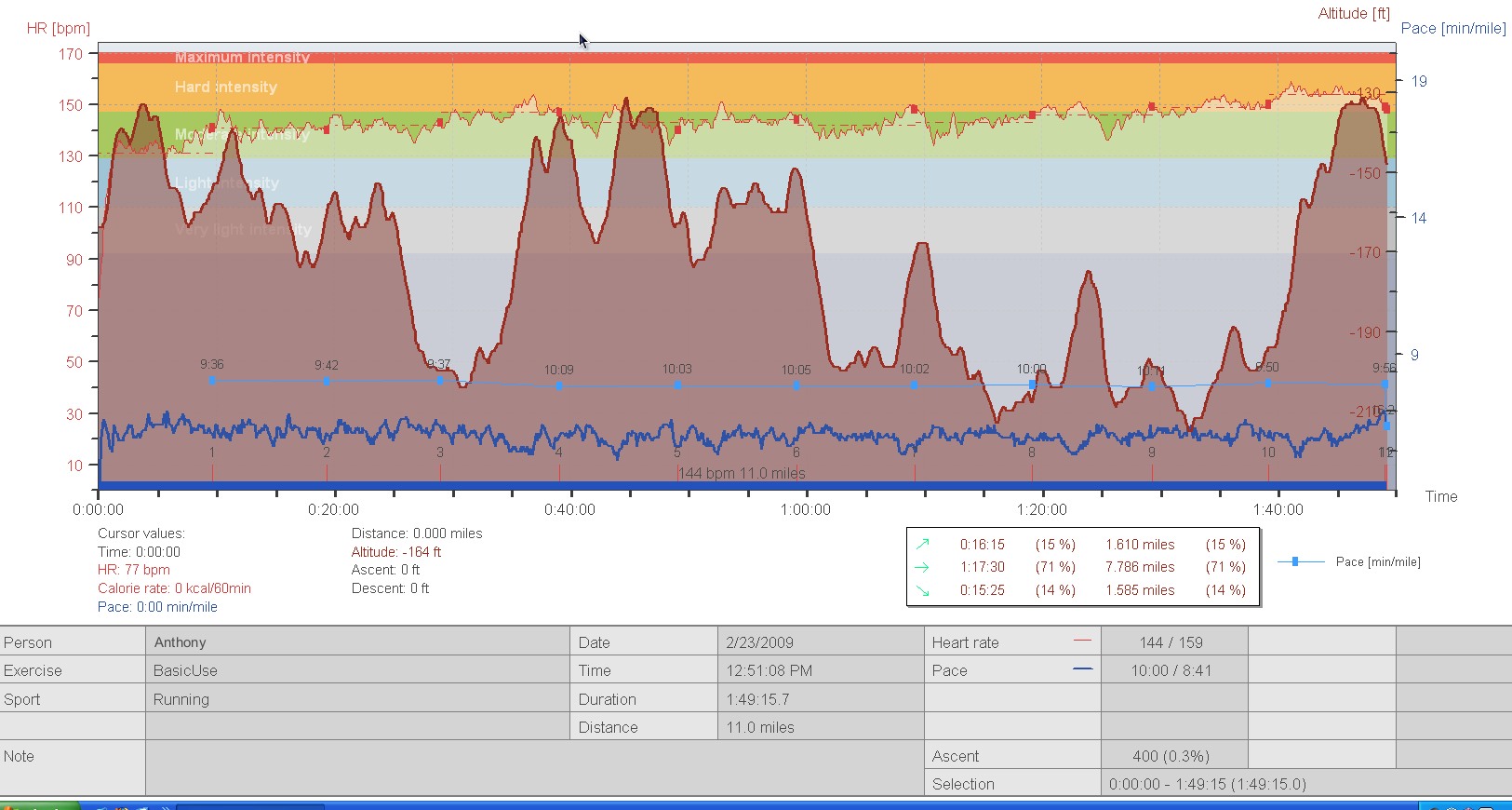
Task: Select the blue Pace line swatch
Action: click(x=1082, y=669)
